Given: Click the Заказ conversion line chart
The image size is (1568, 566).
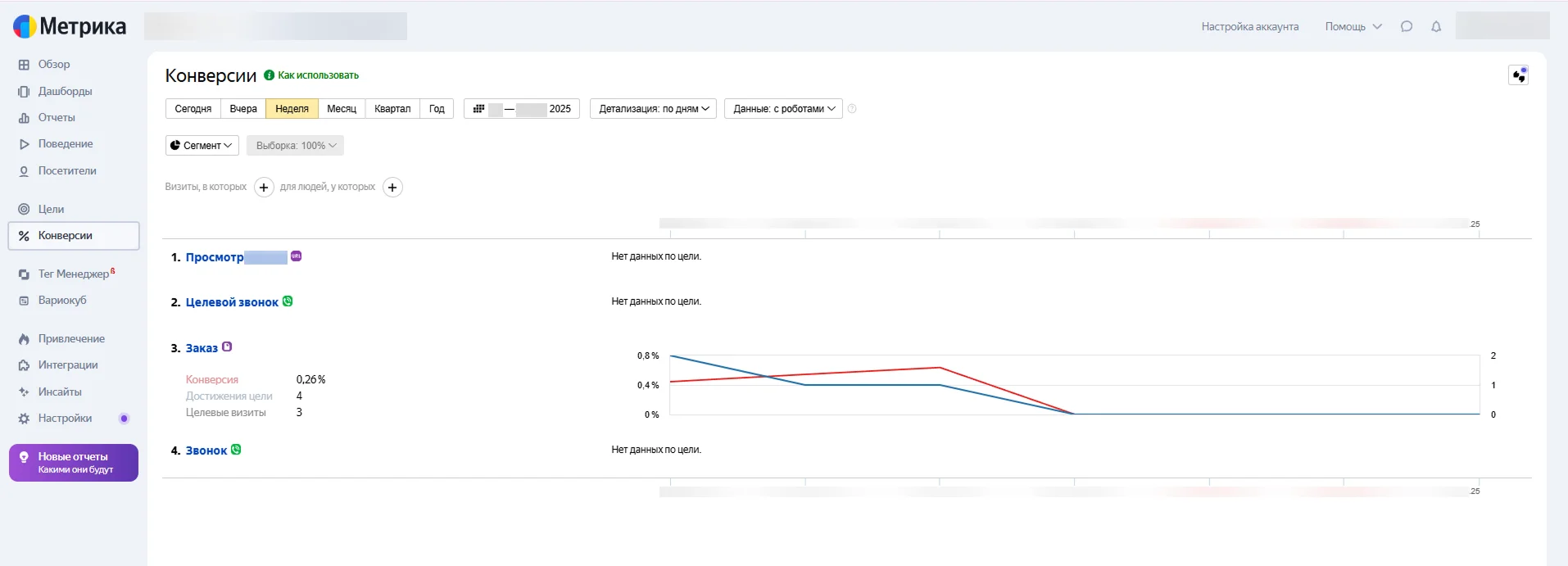Looking at the screenshot, I should pyautogui.click(x=1075, y=385).
